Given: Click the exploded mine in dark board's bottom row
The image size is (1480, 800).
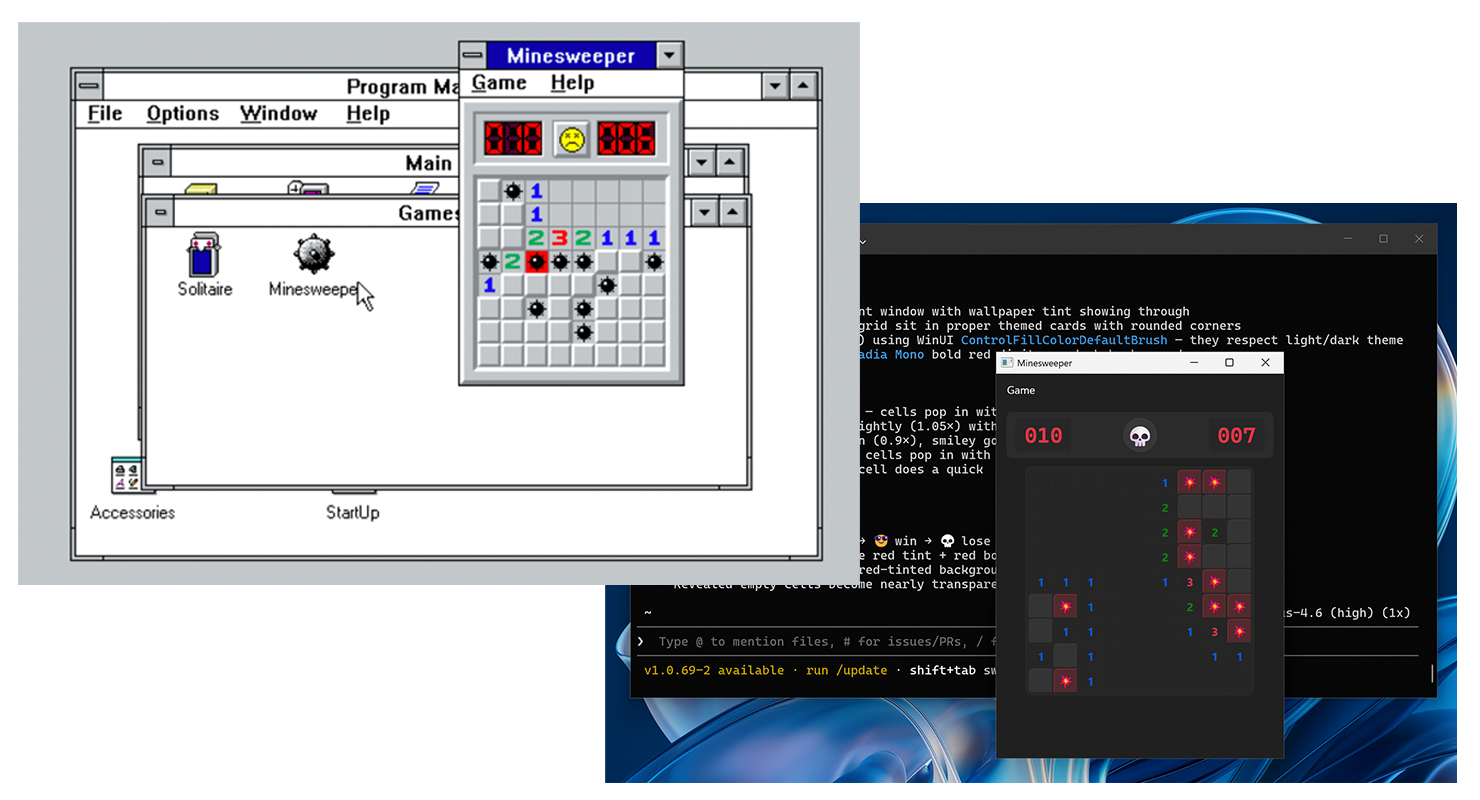Looking at the screenshot, I should (x=1066, y=681).
